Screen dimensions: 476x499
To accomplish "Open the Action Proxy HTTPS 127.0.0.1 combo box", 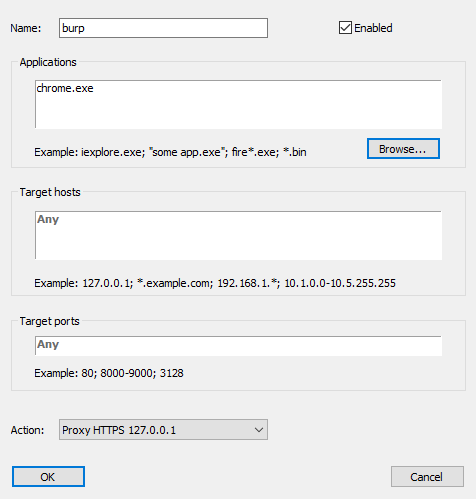I will 163,430.
